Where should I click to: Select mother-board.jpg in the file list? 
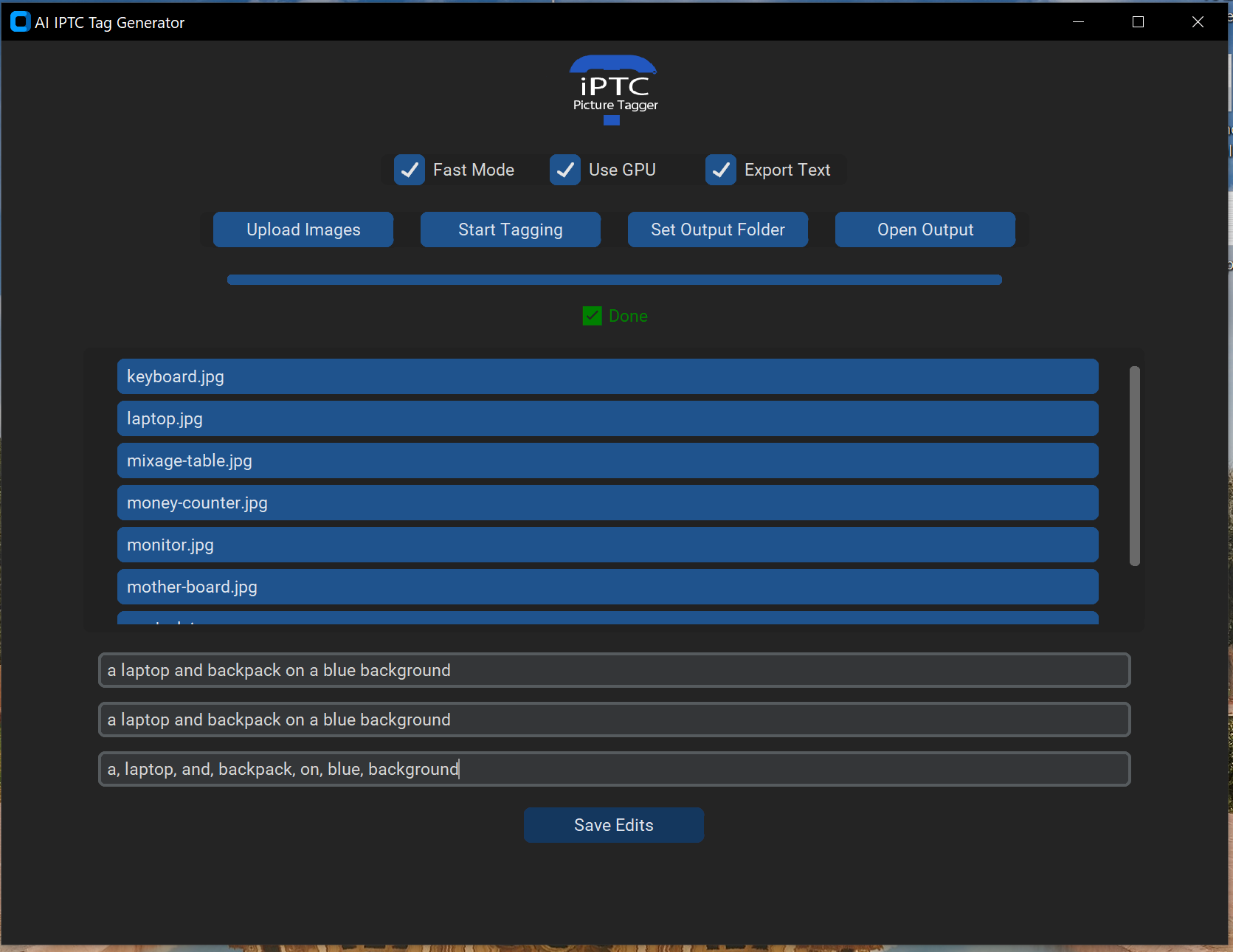607,587
